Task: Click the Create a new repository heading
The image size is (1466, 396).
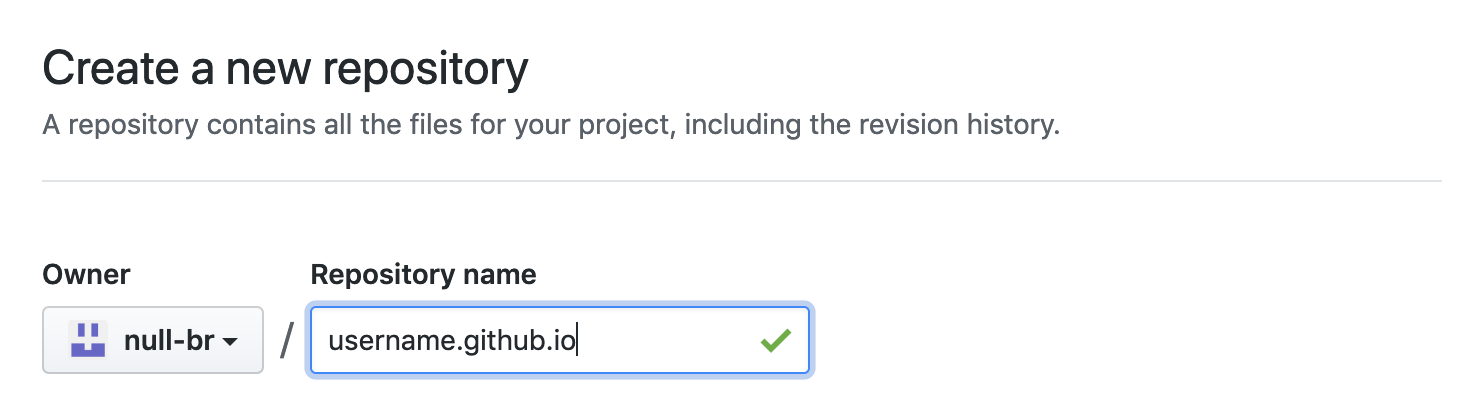Action: (x=286, y=70)
